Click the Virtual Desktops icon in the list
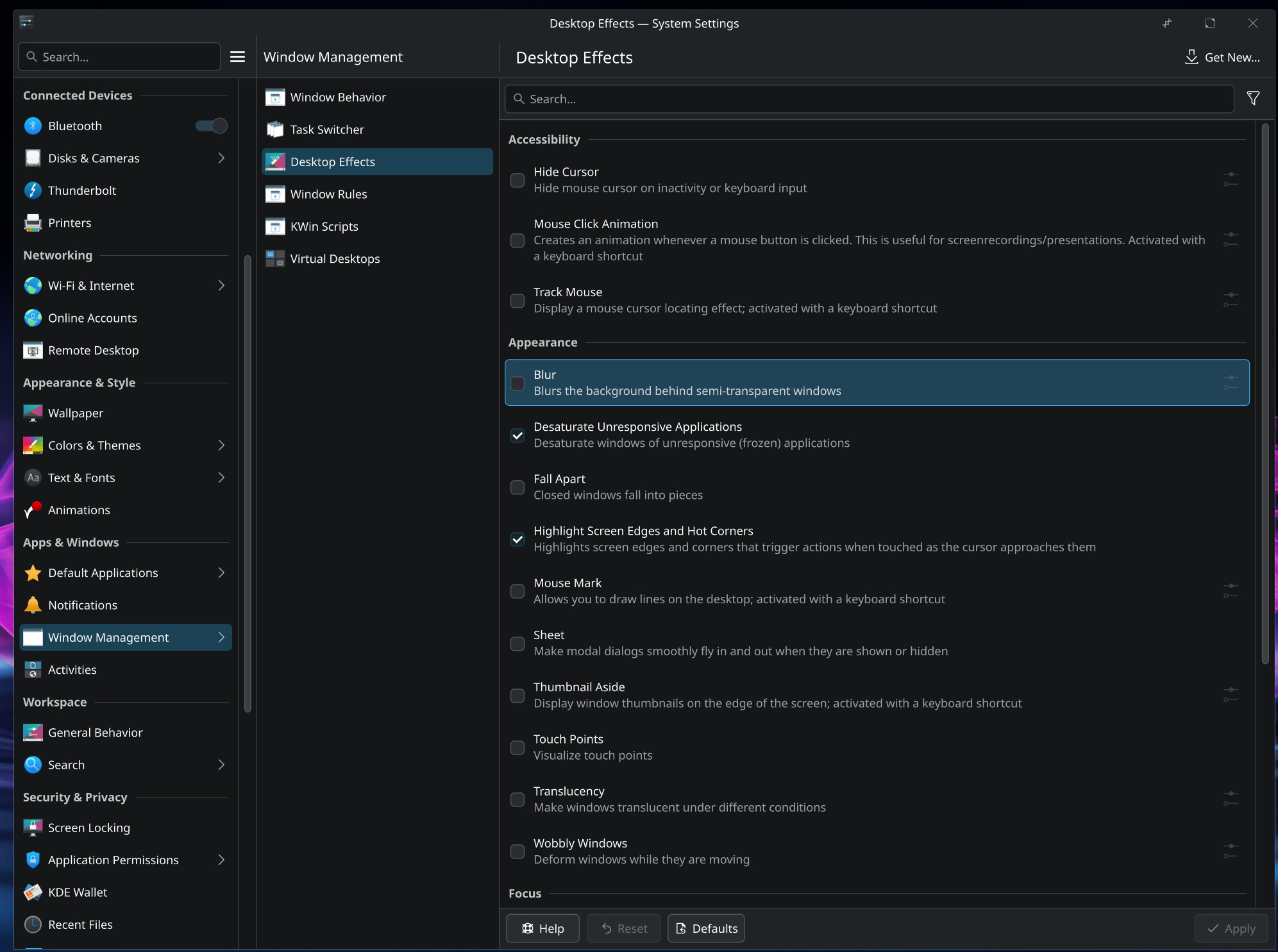 (275, 259)
